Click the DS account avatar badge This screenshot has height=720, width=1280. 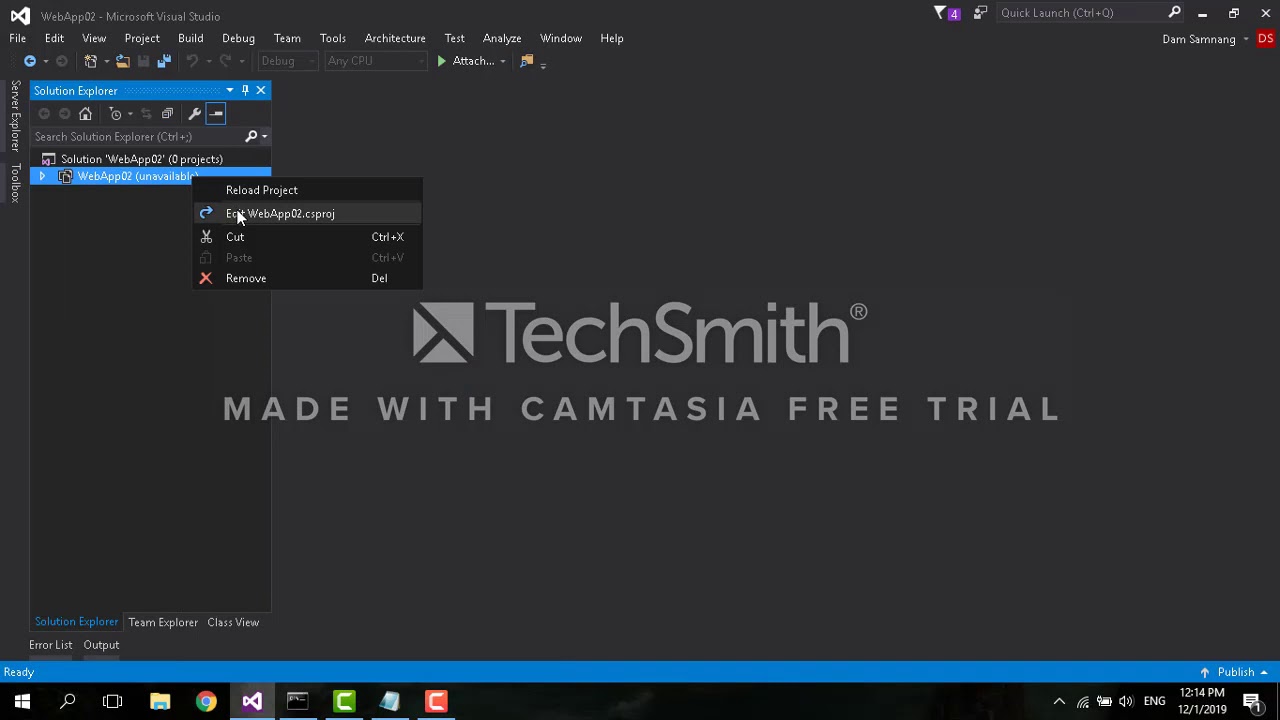click(x=1265, y=39)
